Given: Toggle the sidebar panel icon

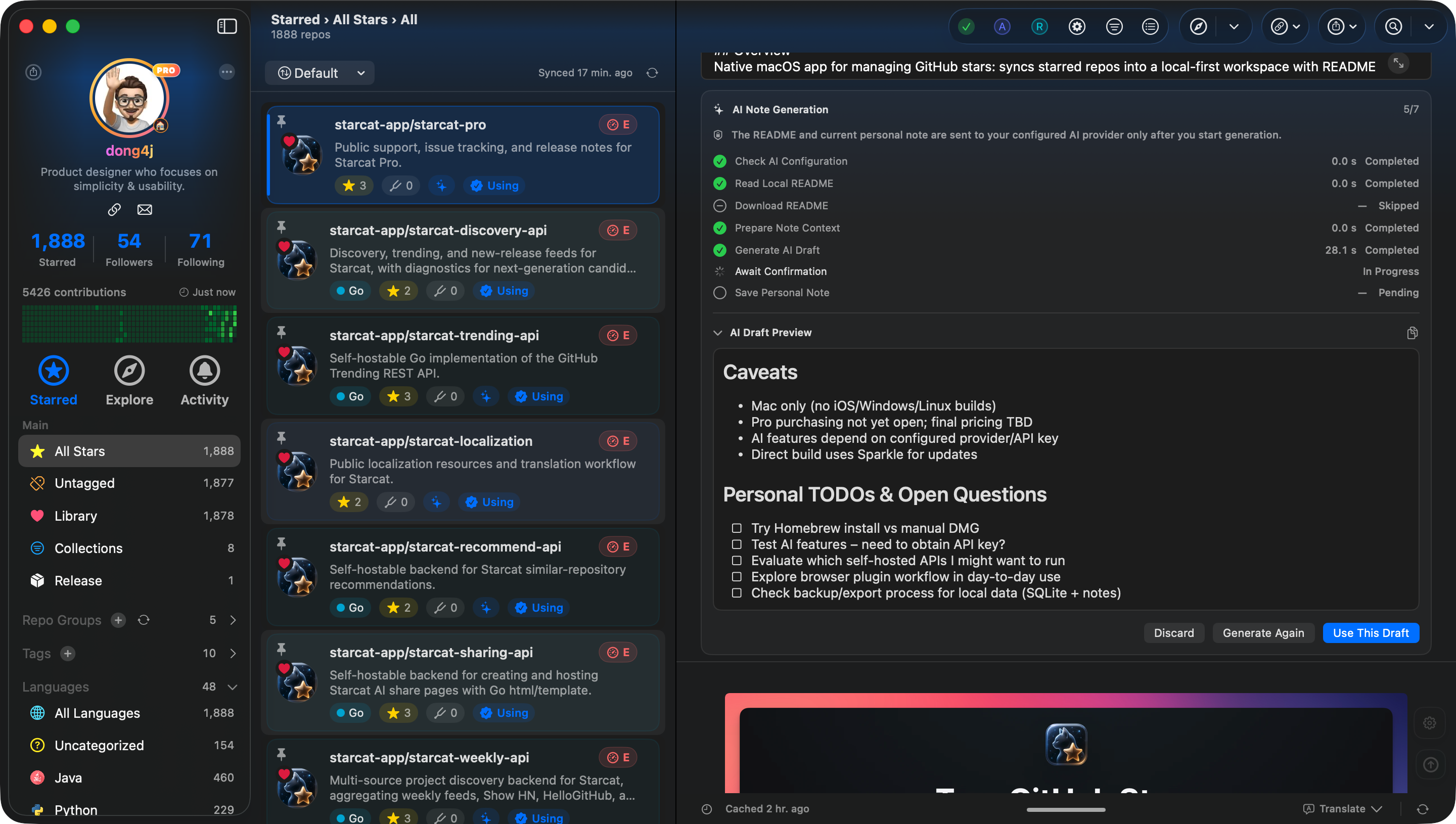Looking at the screenshot, I should (227, 26).
